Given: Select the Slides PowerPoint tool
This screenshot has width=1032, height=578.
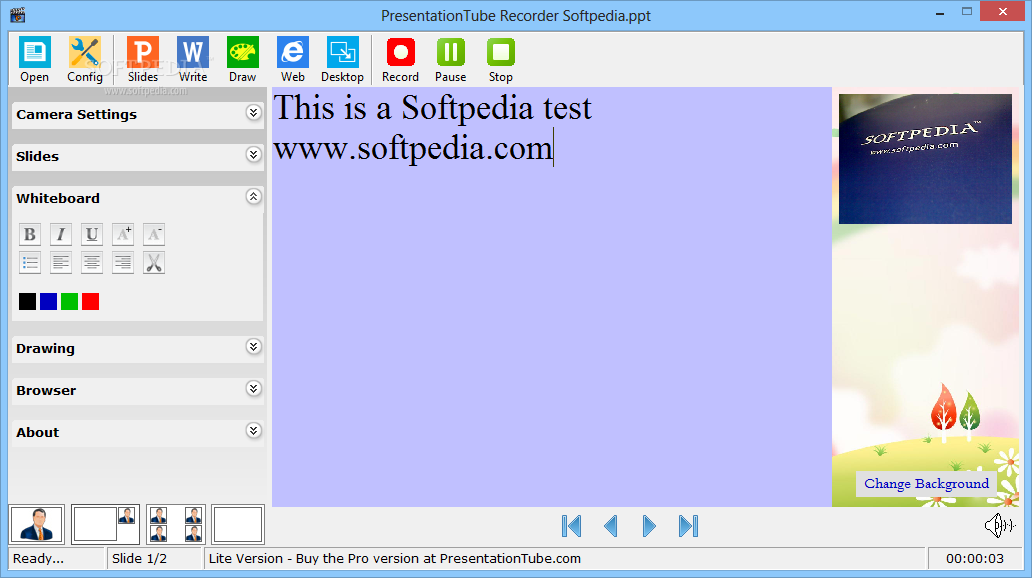Looking at the screenshot, I should (143, 59).
